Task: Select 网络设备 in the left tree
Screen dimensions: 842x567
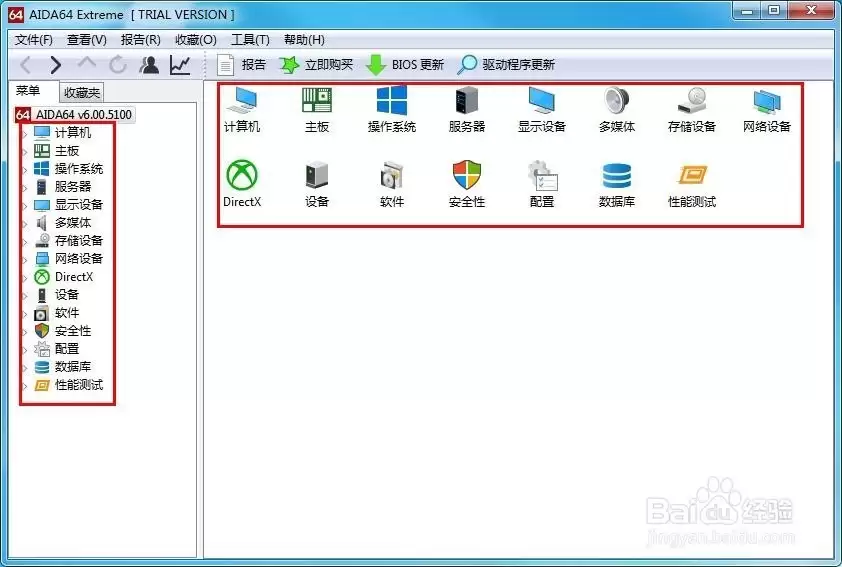Action: pyautogui.click(x=68, y=259)
